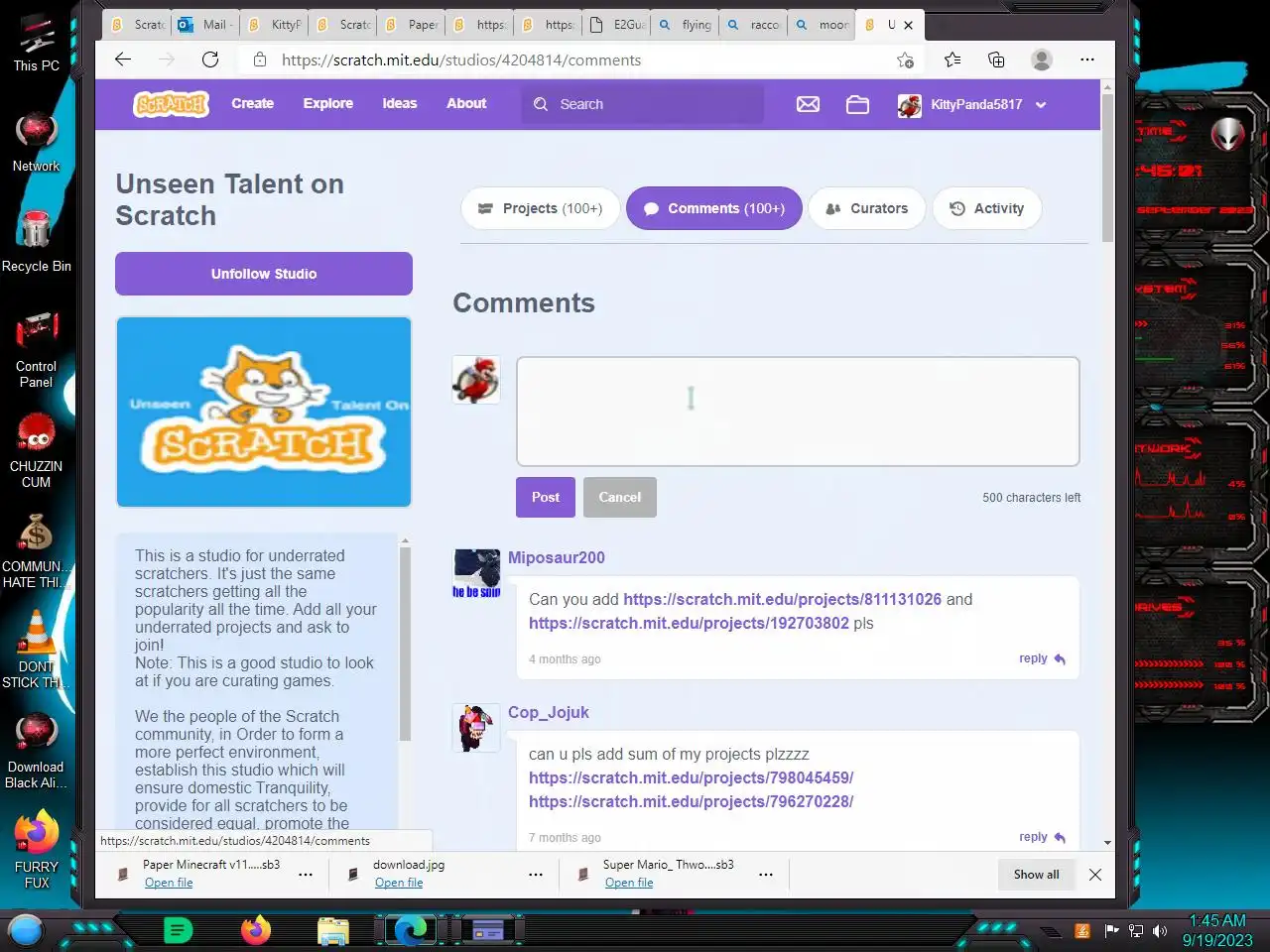Click the Post comment button

coord(546,498)
